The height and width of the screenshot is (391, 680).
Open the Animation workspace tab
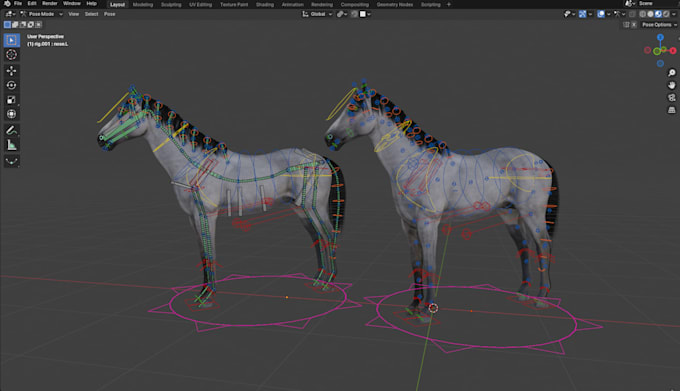pos(292,4)
